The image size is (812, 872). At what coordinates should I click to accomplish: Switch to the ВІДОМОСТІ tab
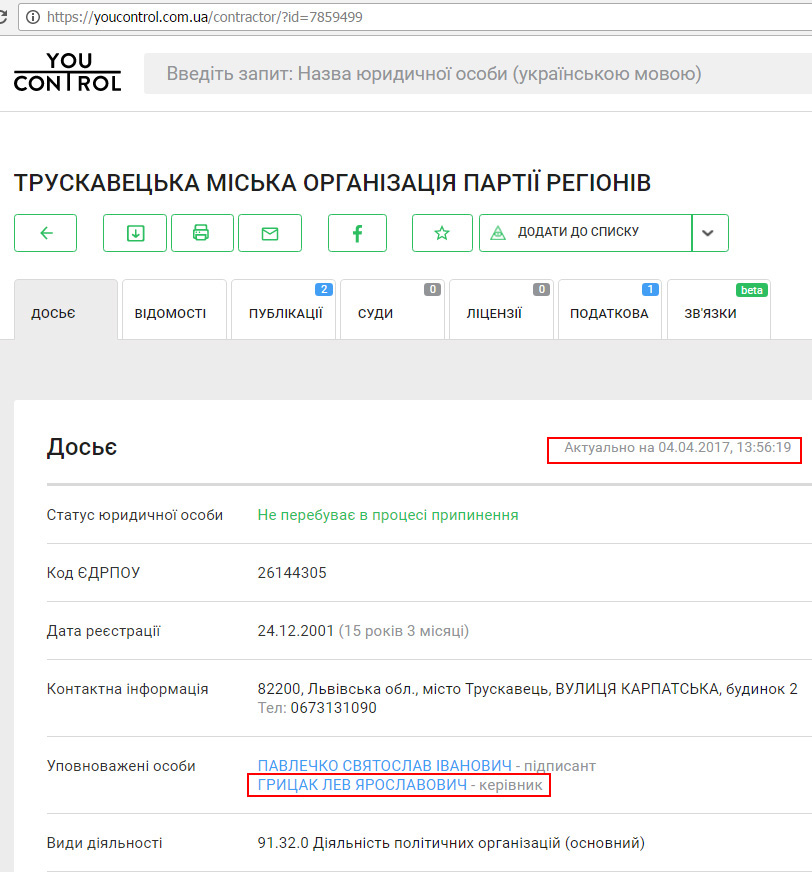[x=174, y=310]
